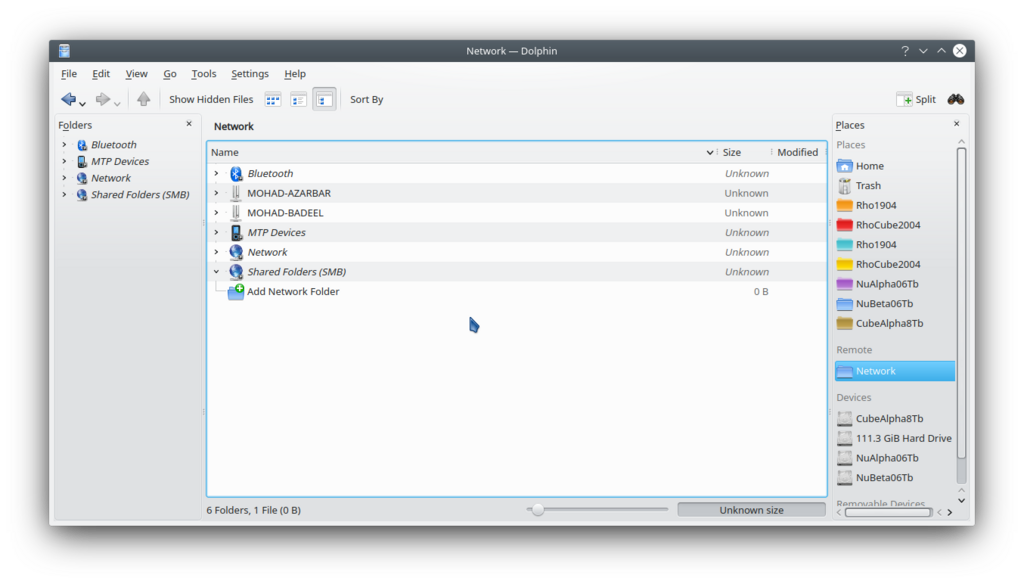
Task: Sort by the Size column header
Action: 744,152
